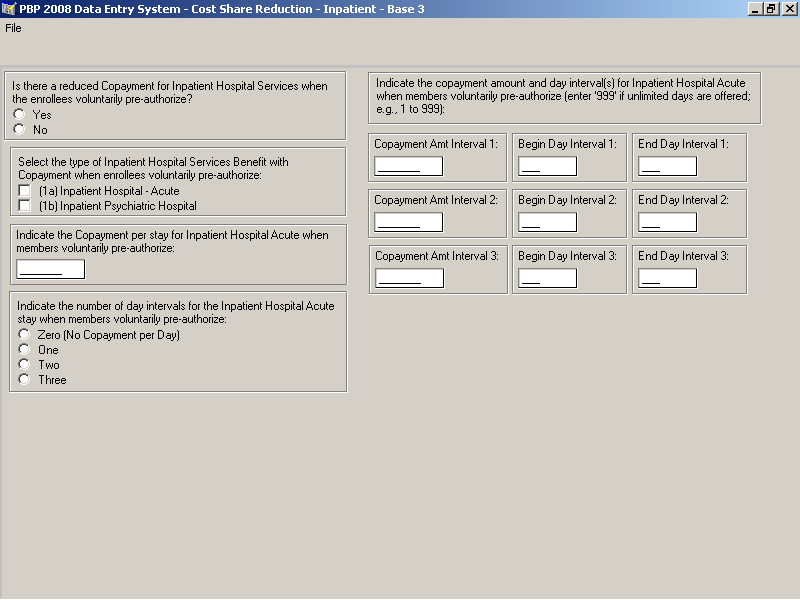The height and width of the screenshot is (600, 800).
Task: Click Copayment Amt Interval 1 field
Action: click(409, 166)
